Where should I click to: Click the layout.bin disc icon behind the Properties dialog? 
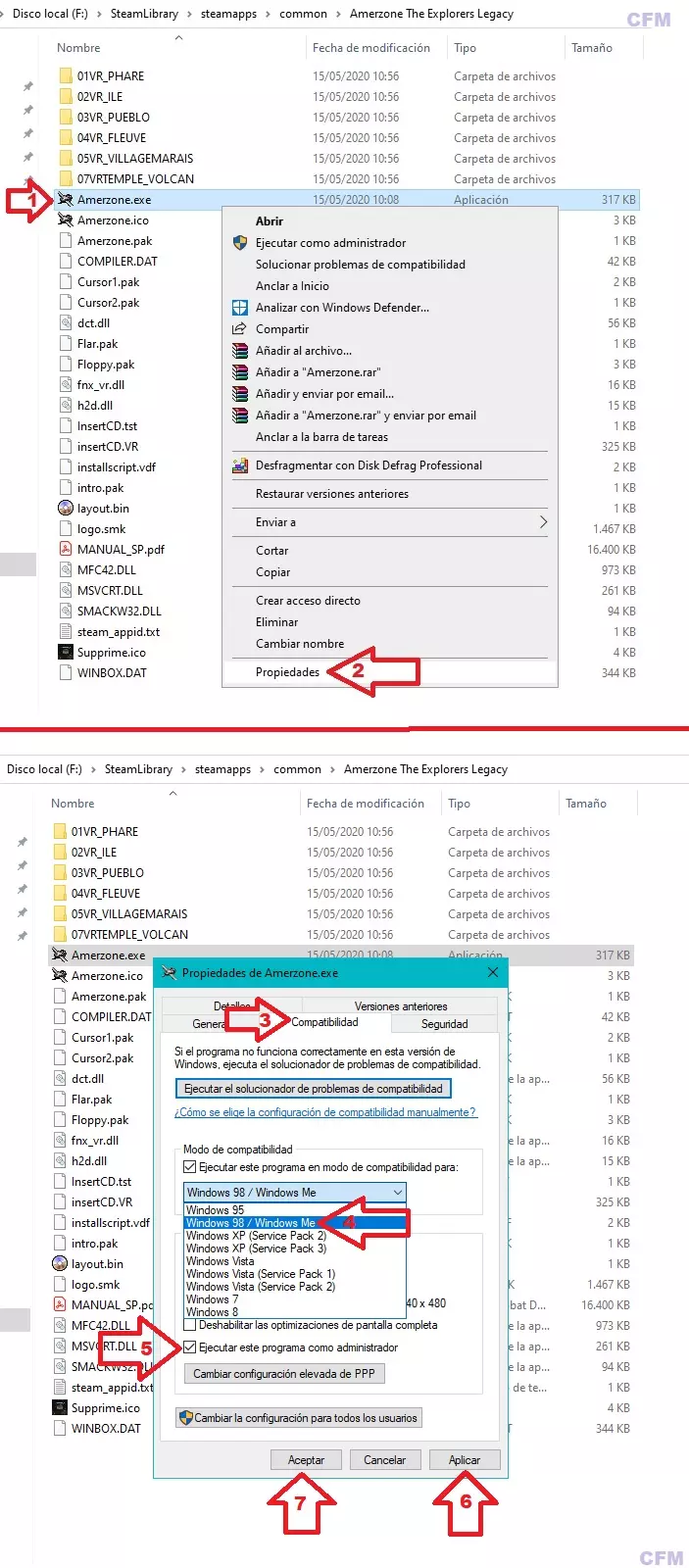click(x=60, y=1263)
